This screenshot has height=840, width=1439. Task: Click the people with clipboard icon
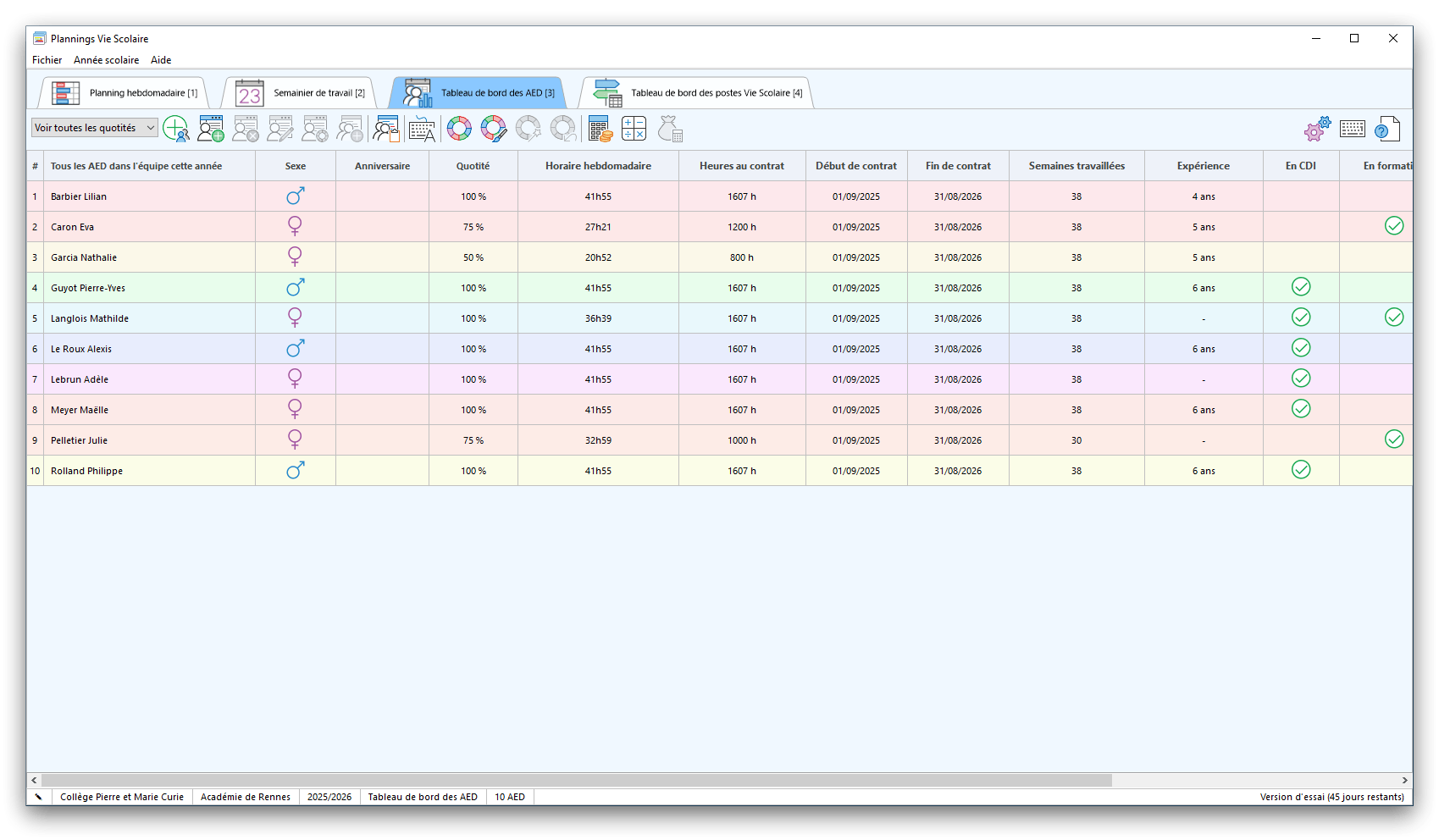point(385,129)
